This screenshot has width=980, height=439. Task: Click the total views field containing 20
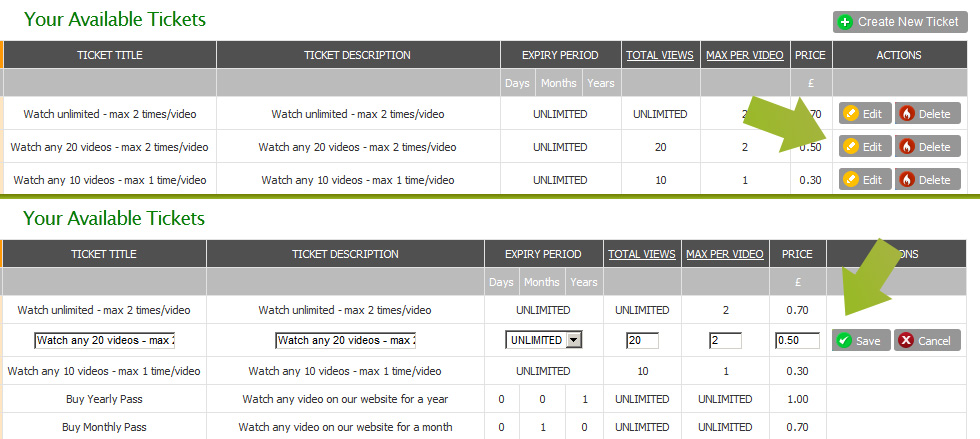point(642,341)
